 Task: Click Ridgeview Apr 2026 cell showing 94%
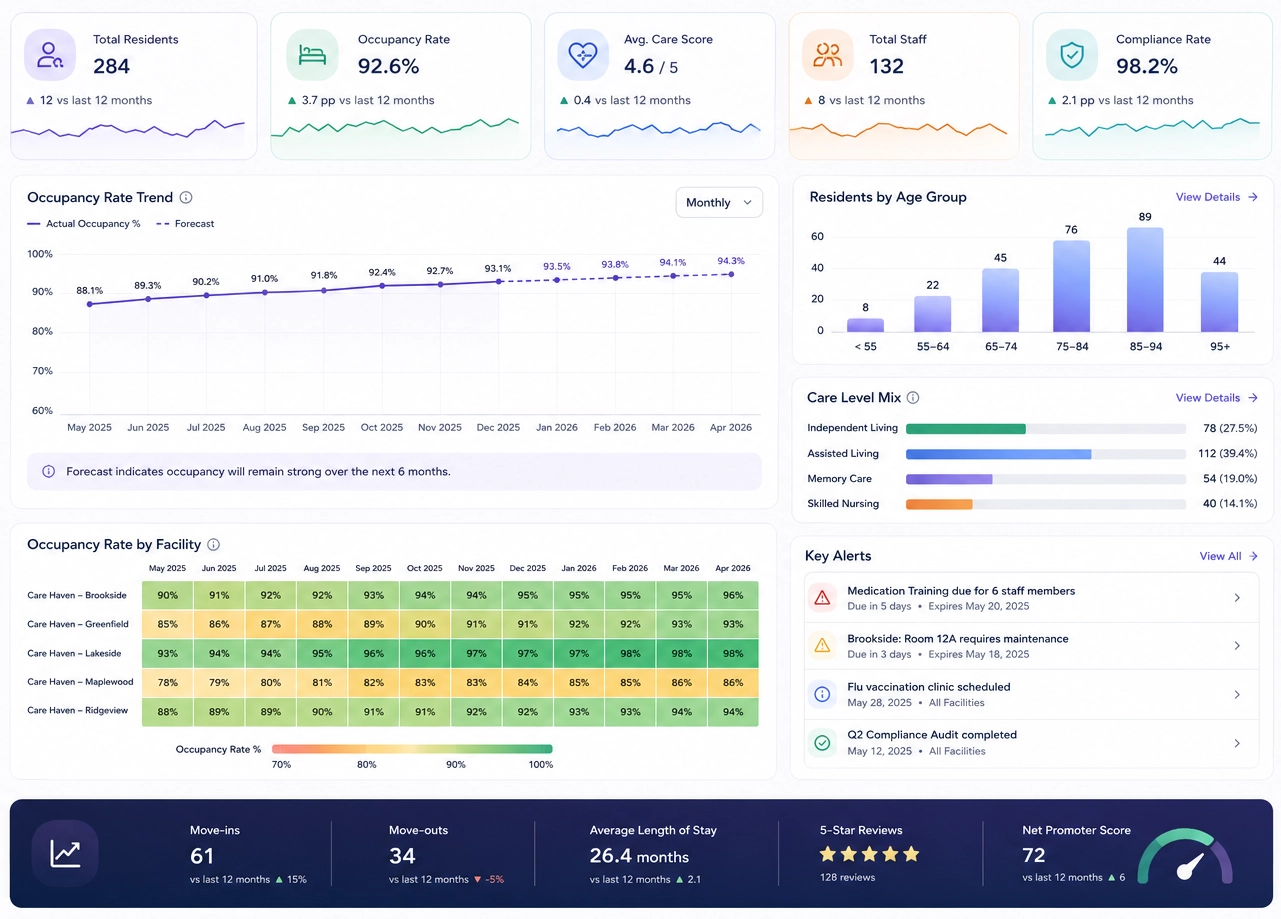(733, 712)
